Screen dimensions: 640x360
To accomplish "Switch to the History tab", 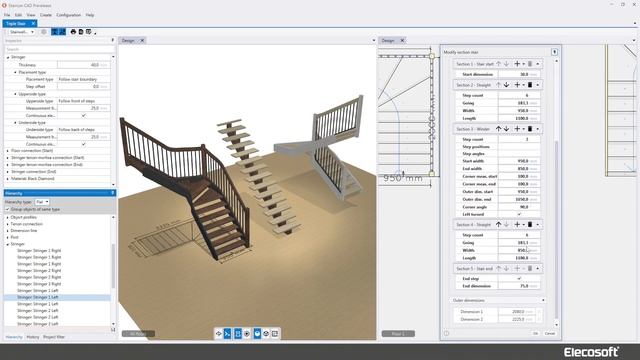I will point(33,337).
